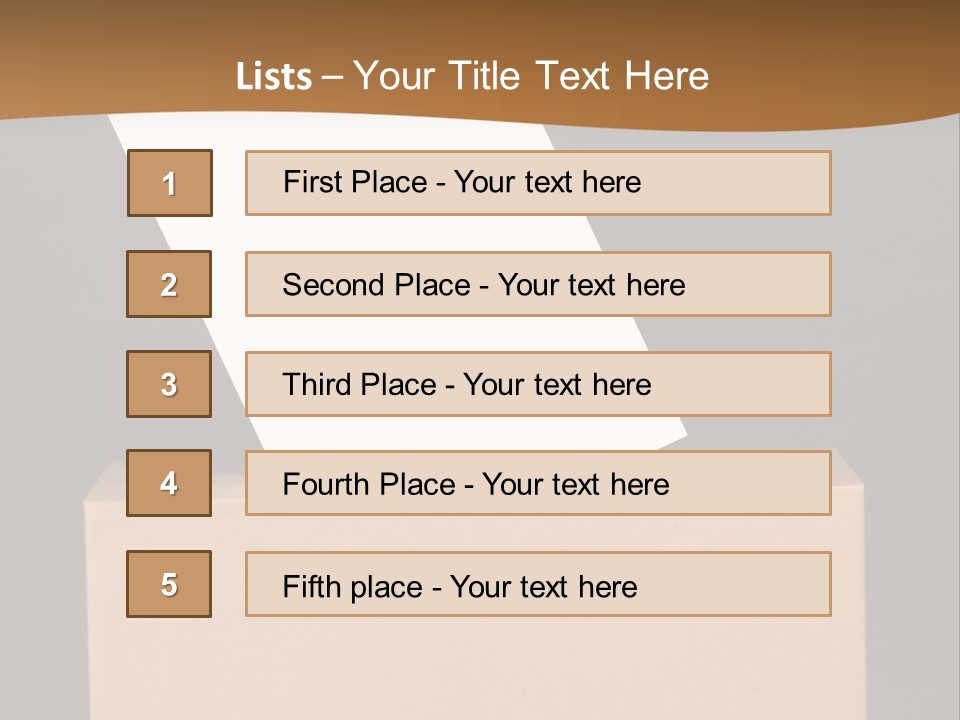Click the number 3 square
Viewport: 960px width, 720px height.
tap(169, 384)
